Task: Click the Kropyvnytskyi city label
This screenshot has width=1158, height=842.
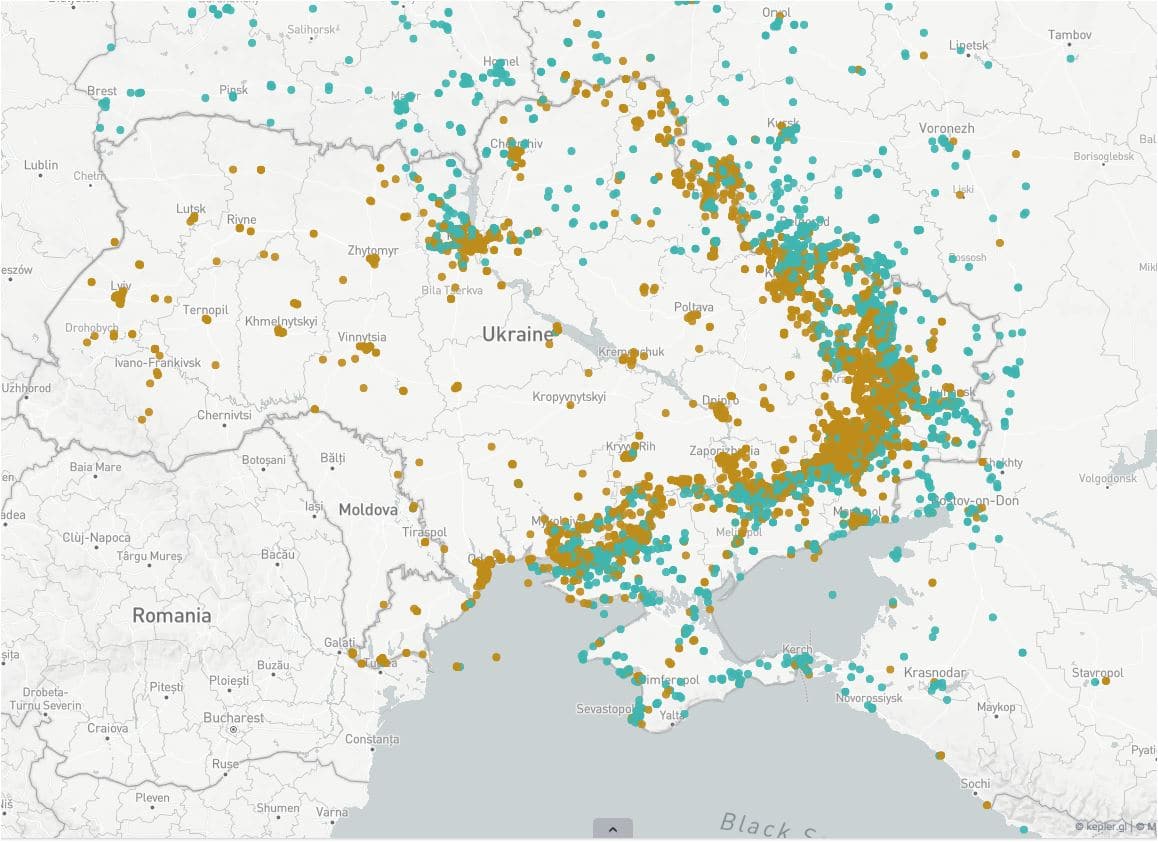Action: [x=569, y=397]
